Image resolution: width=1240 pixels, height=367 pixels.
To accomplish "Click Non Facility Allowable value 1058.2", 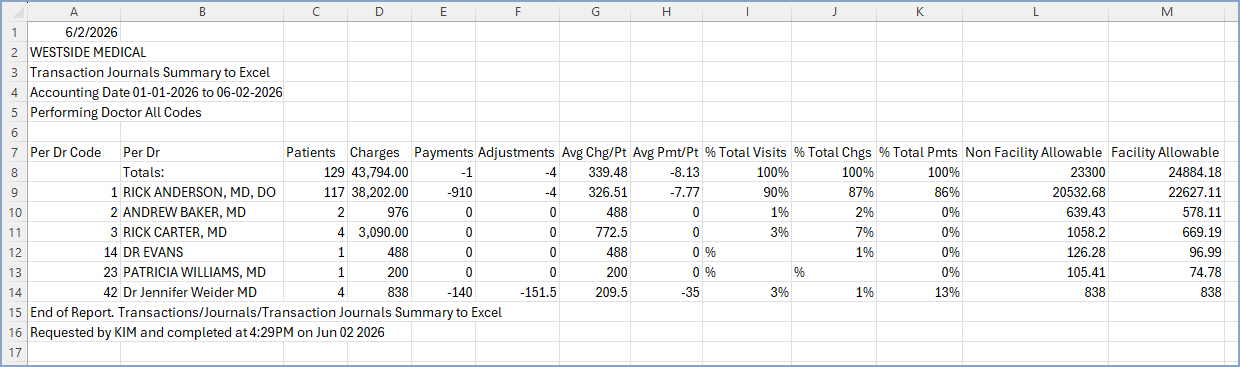I will 1035,232.
